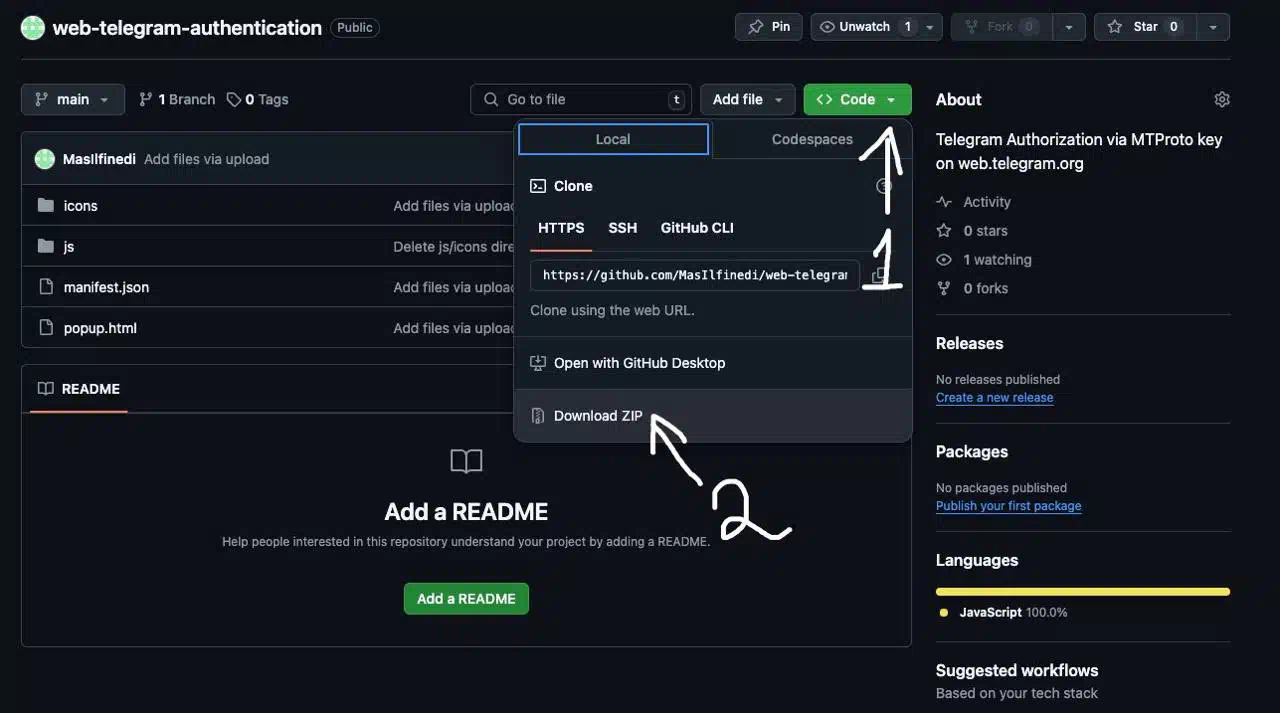1280x713 pixels.
Task: Click the Pin button
Action: [x=769, y=27]
